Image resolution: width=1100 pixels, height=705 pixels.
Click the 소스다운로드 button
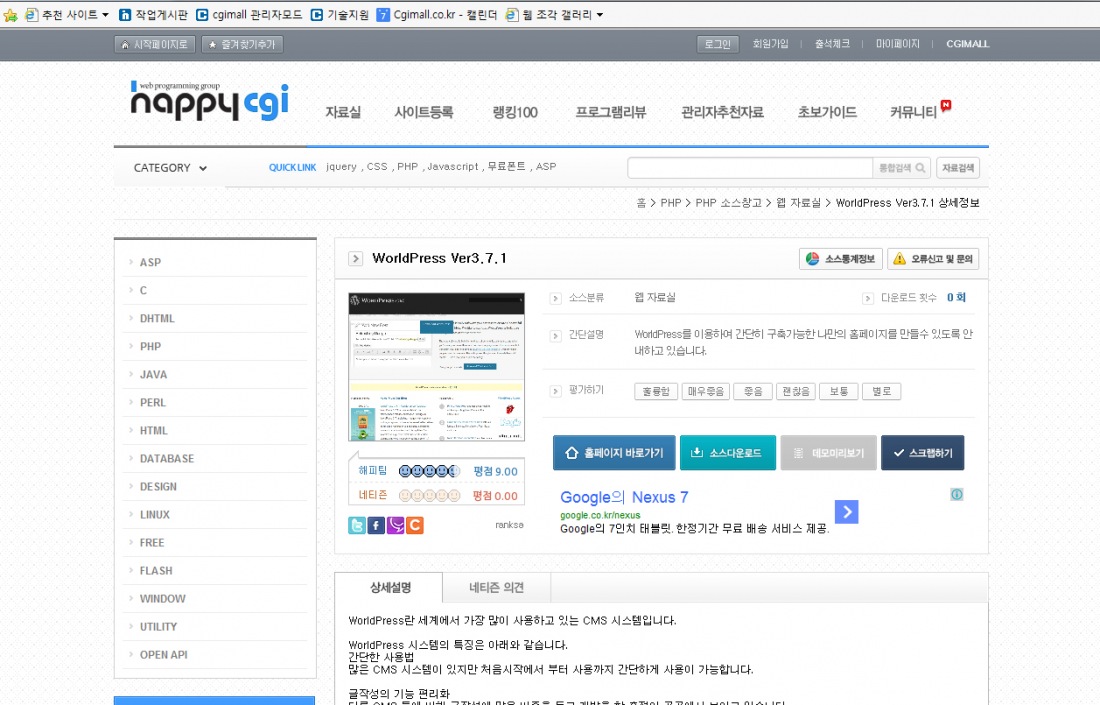pos(727,453)
